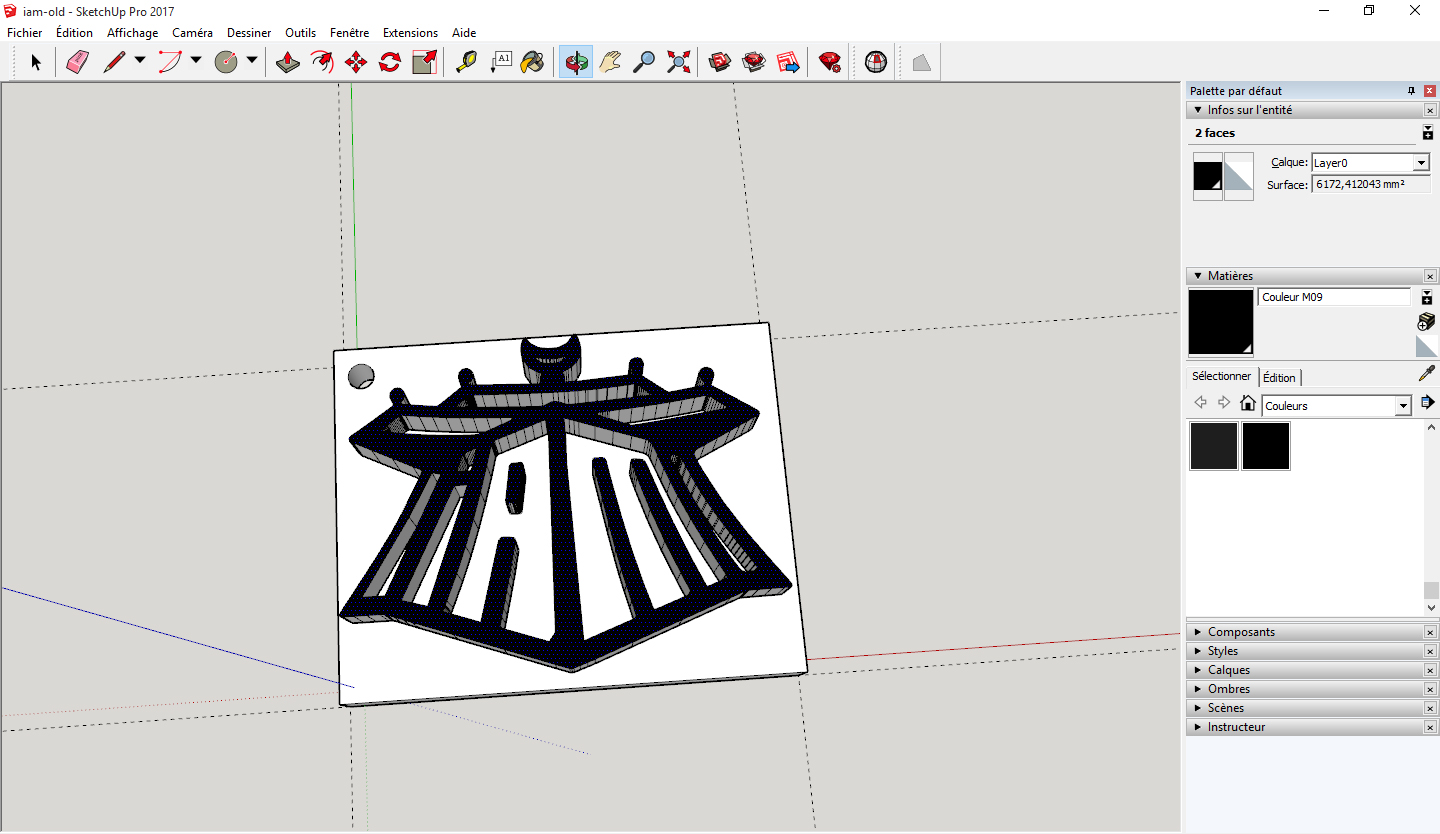This screenshot has width=1440, height=834.
Task: Switch to the Édition tab in Matières
Action: pyautogui.click(x=1279, y=377)
